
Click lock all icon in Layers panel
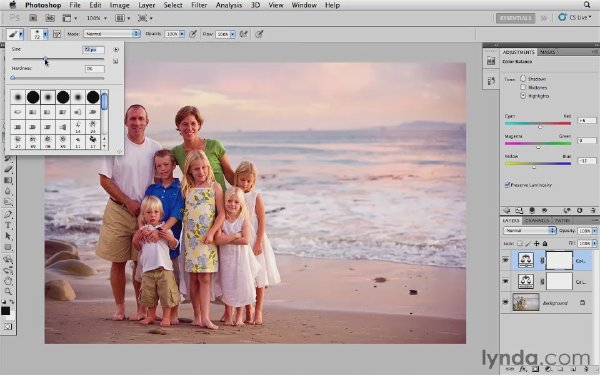[x=545, y=243]
